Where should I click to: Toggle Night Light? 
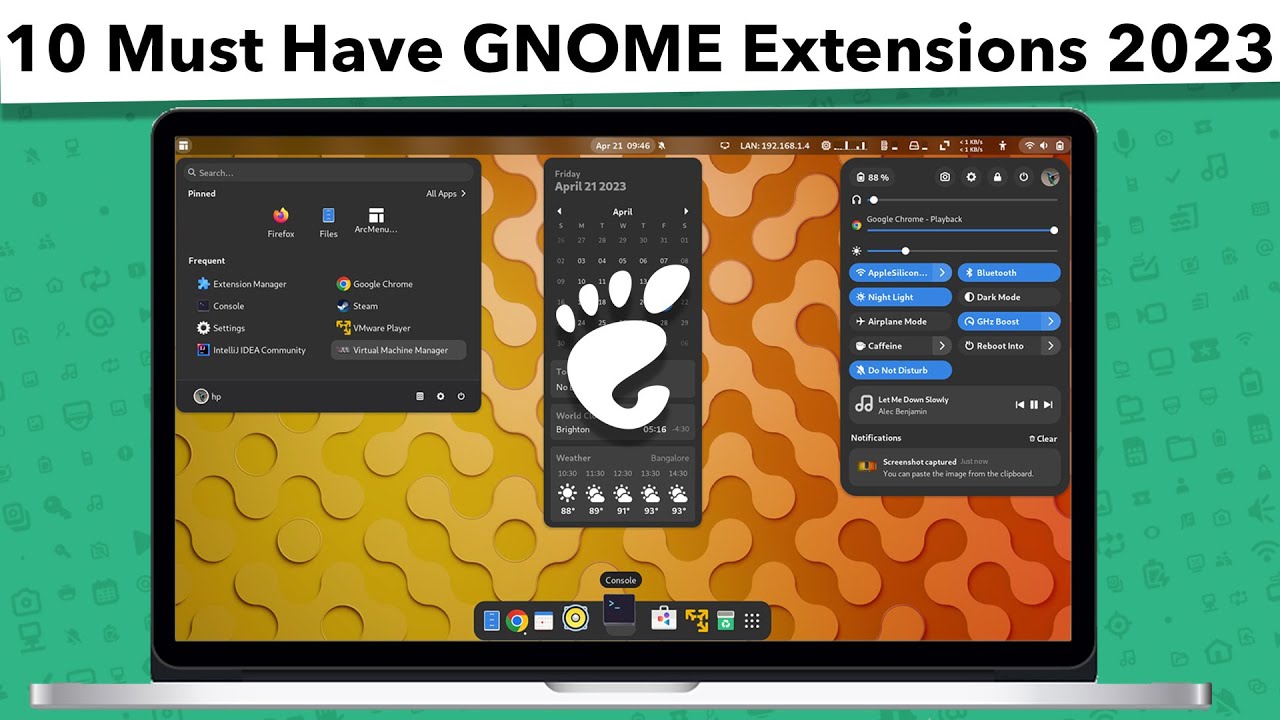tap(900, 297)
